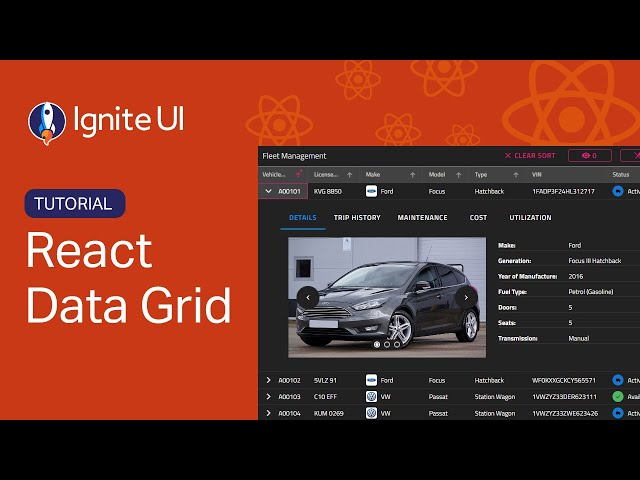Open the DETAILS tab
640x480 pixels.
click(302, 218)
